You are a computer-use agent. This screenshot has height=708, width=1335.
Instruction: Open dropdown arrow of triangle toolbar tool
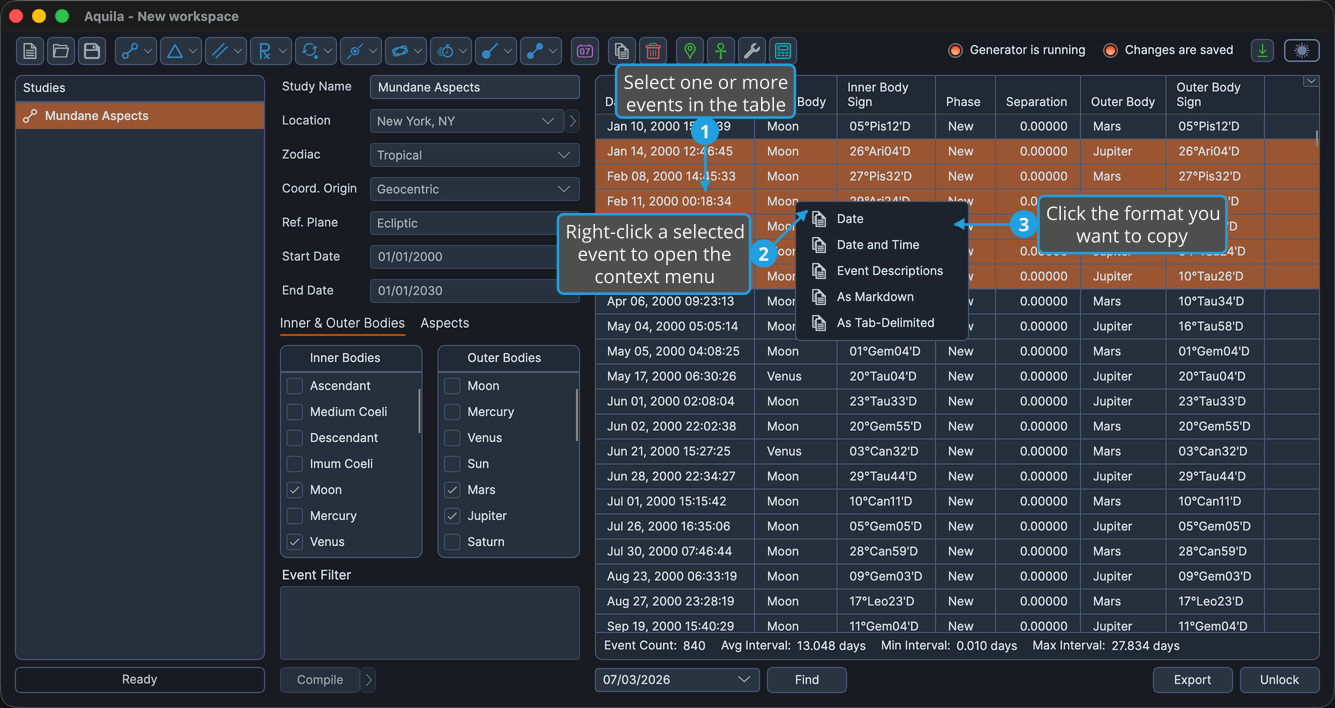(x=194, y=51)
